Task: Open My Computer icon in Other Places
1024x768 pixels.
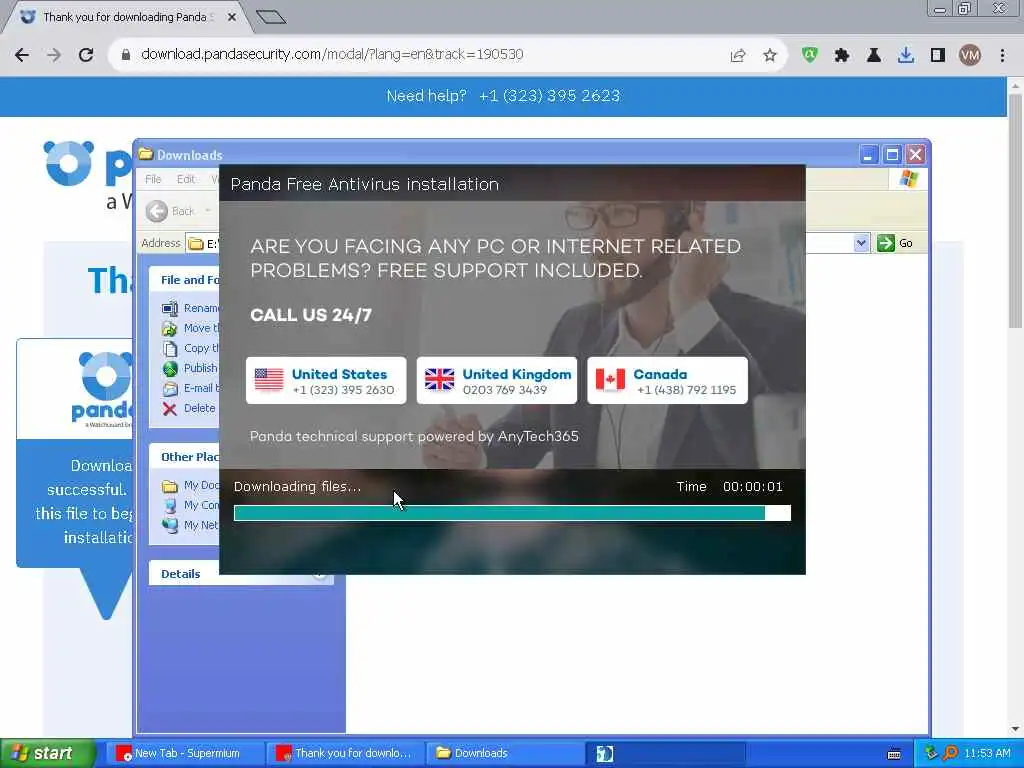Action: [x=170, y=505]
